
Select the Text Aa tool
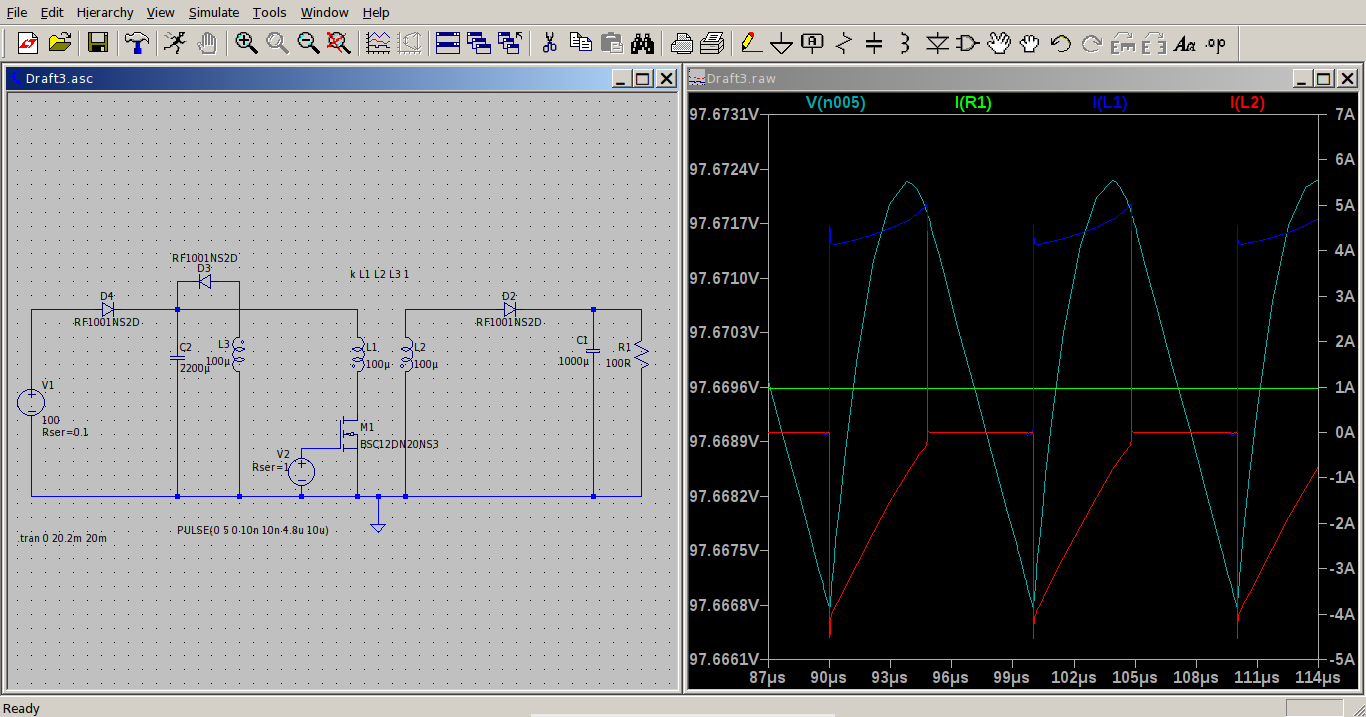point(1185,42)
